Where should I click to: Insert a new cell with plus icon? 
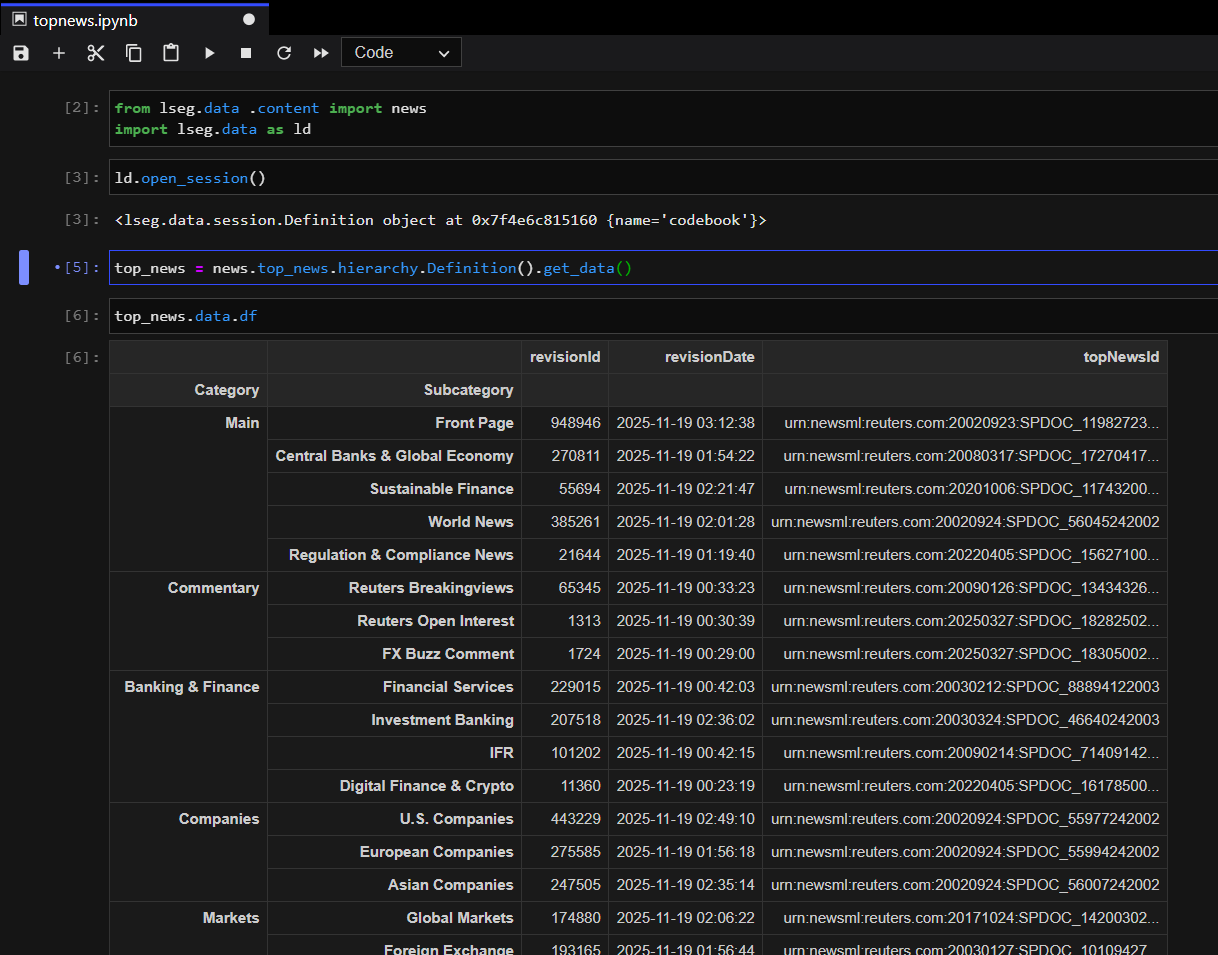(59, 53)
